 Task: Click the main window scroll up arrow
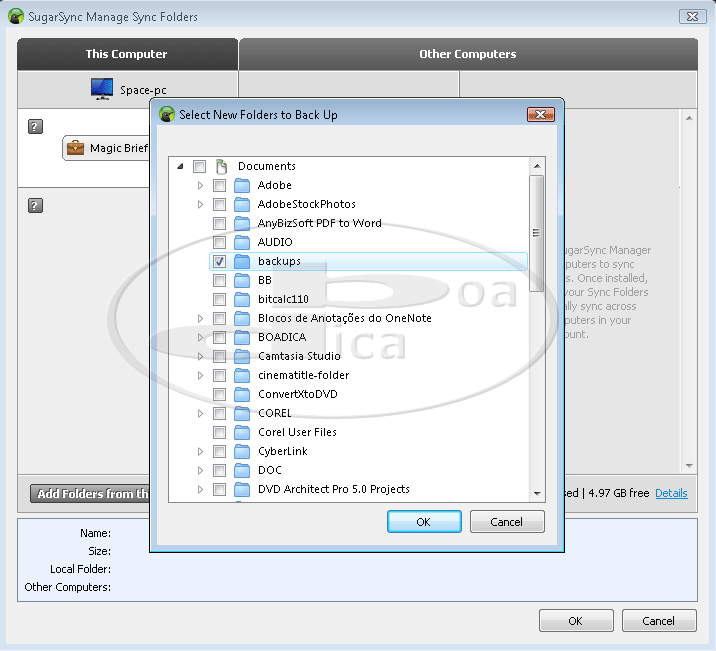(x=689, y=118)
